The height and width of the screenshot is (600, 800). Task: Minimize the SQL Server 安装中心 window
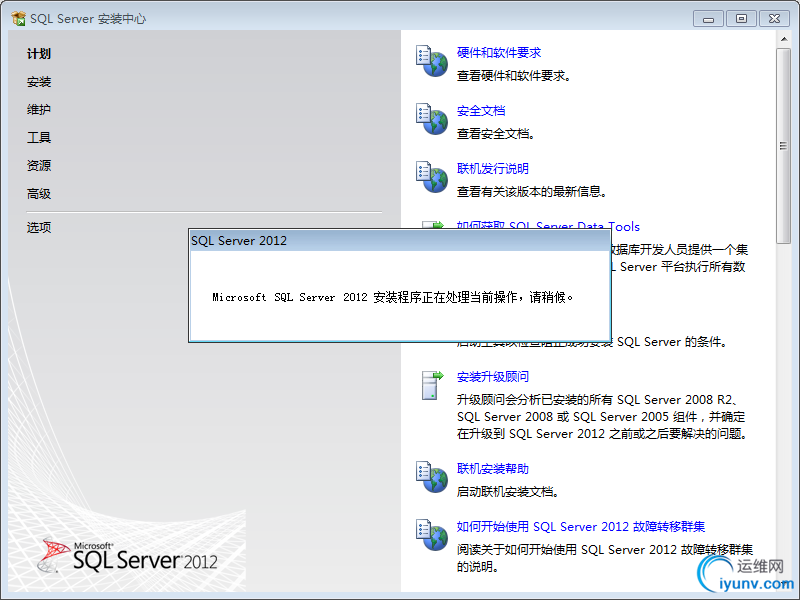tap(708, 19)
